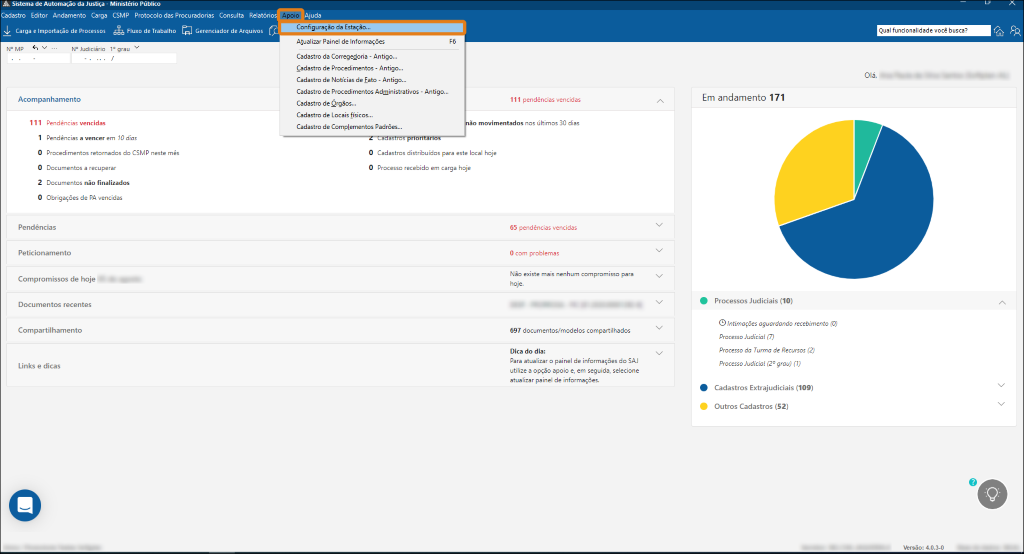Close the open Apoio menu
The image size is (1024, 554).
coord(291,15)
